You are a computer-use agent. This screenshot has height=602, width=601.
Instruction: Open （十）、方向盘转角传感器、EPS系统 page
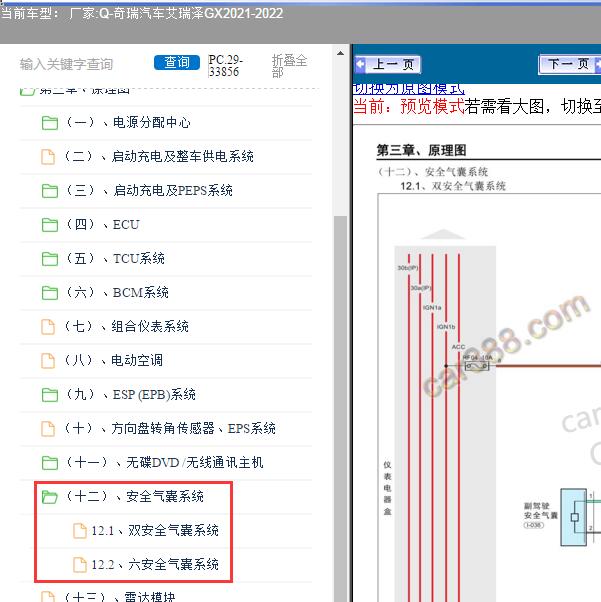click(x=169, y=428)
